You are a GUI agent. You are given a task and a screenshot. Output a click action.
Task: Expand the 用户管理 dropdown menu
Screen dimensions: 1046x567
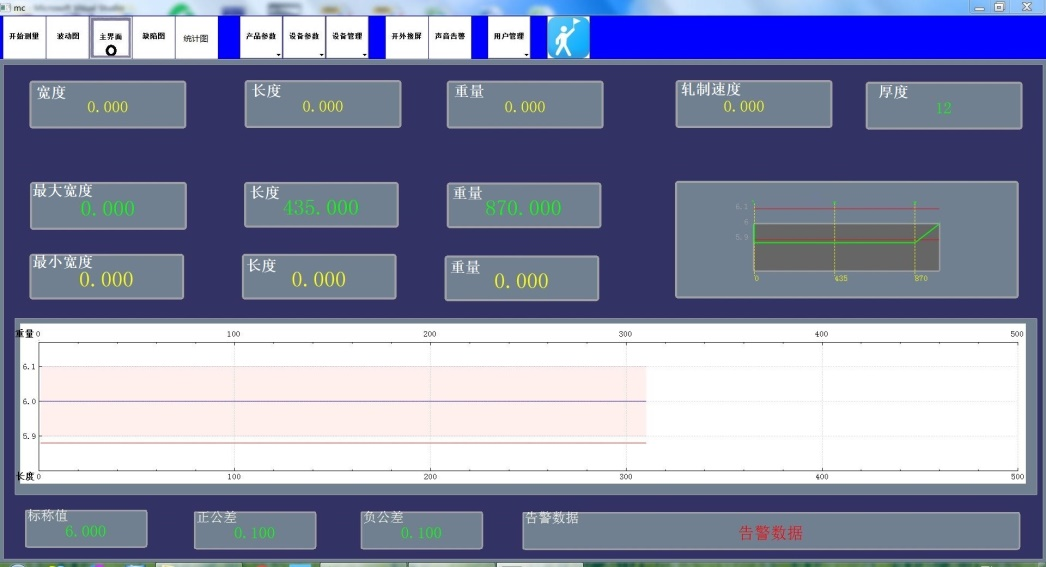pos(509,37)
